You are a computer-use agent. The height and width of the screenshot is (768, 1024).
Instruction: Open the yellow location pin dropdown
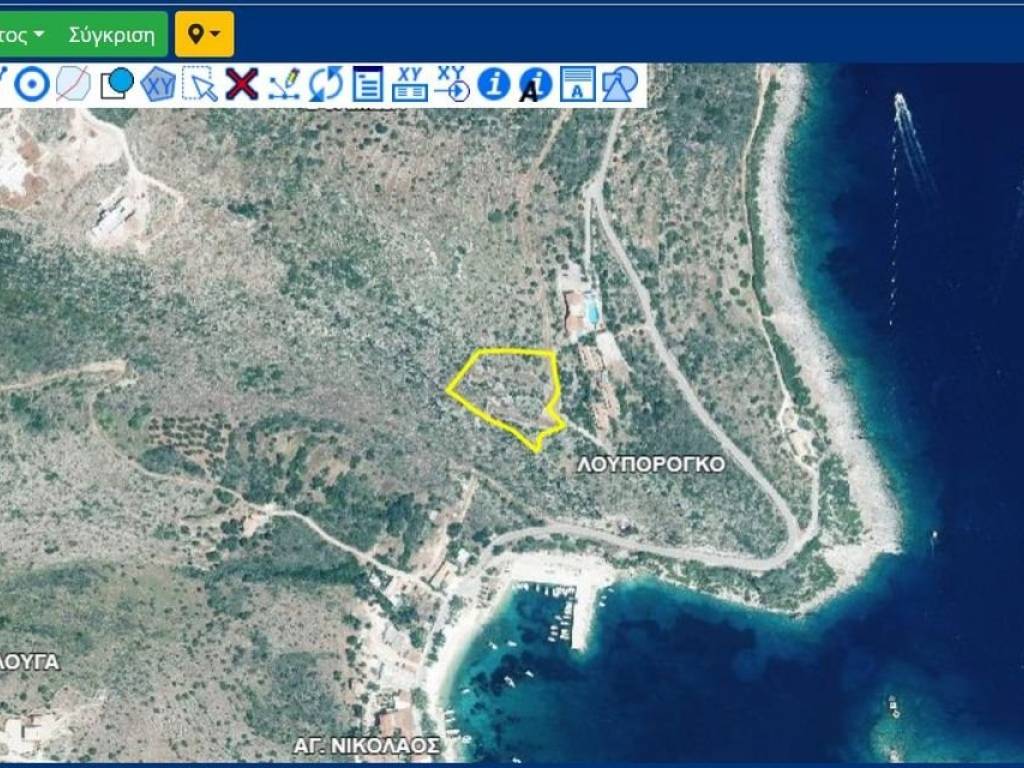click(204, 35)
